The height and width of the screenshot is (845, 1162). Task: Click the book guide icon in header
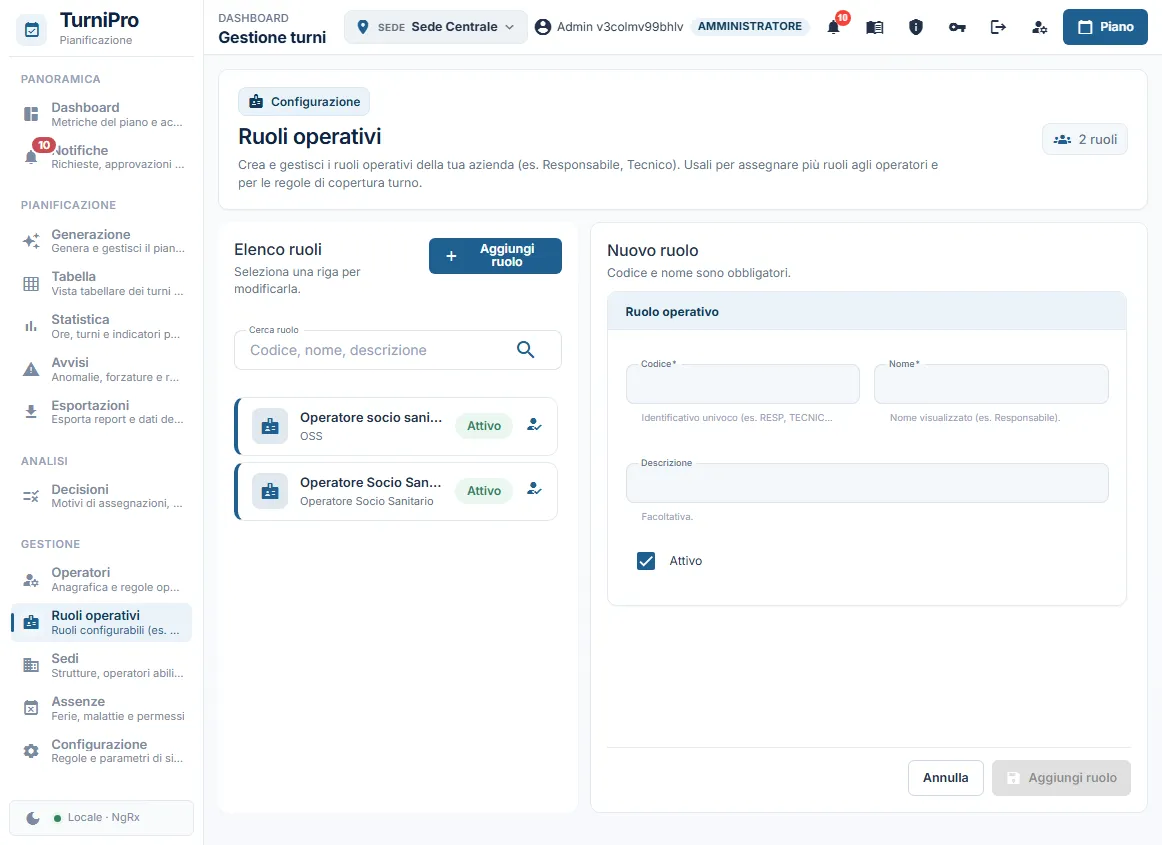coord(874,27)
